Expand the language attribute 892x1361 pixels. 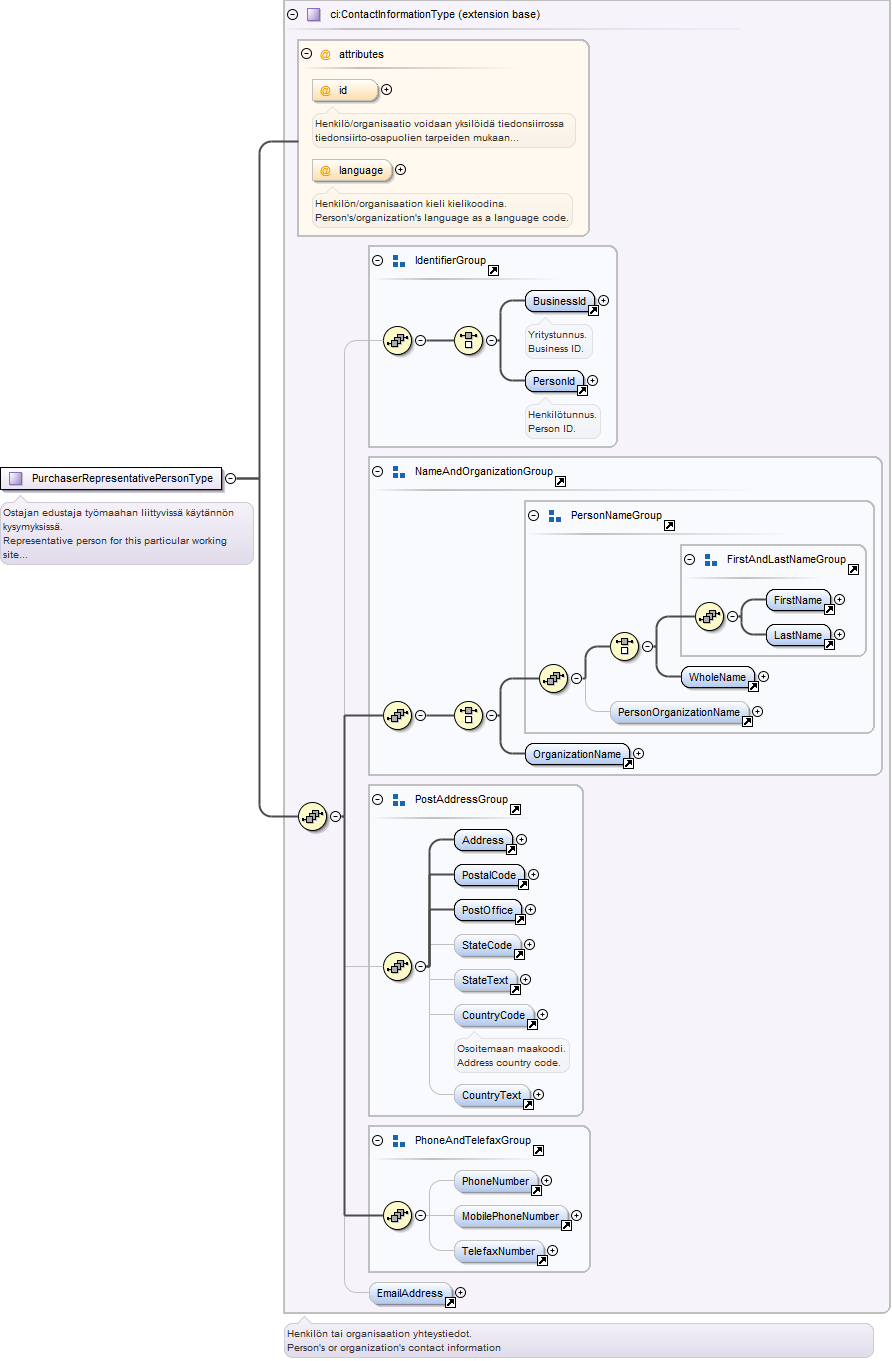click(401, 170)
